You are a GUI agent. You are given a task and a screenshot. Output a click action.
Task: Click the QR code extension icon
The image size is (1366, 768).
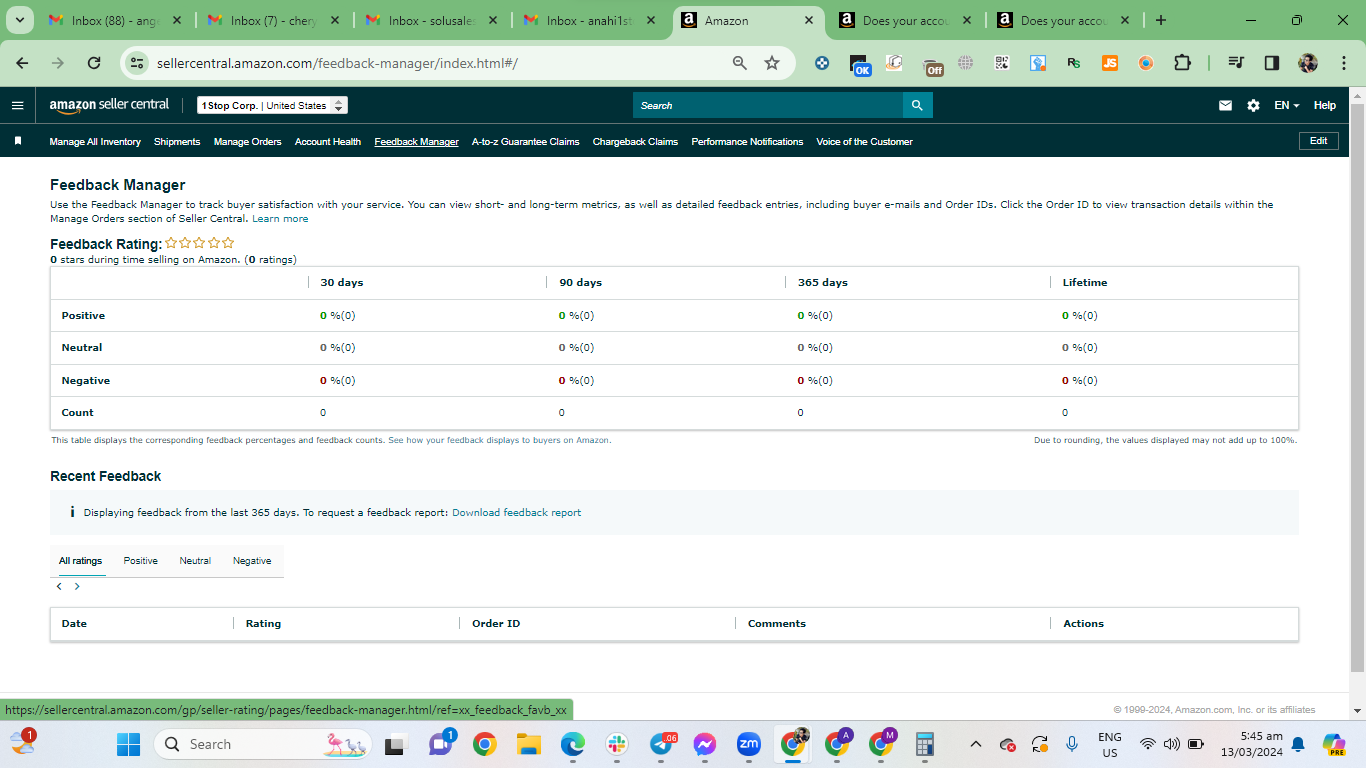pos(1002,63)
